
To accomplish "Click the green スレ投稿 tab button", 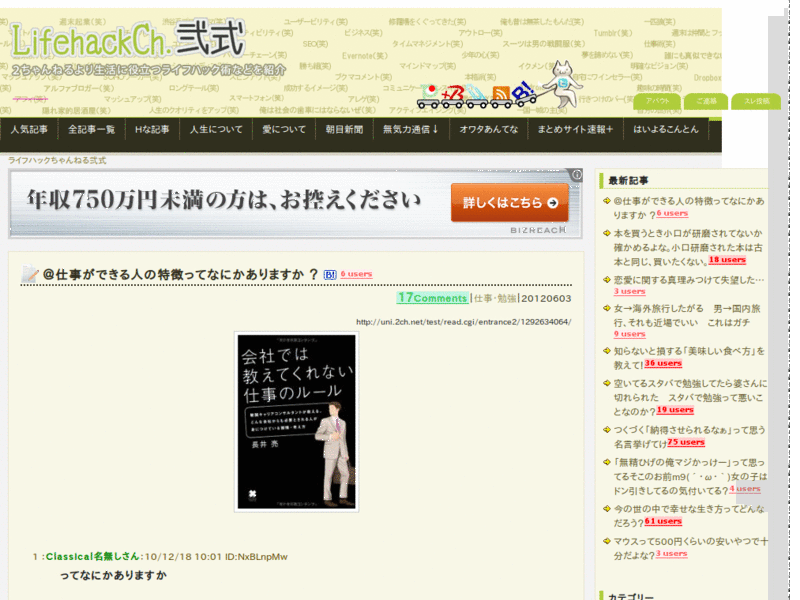I will click(x=756, y=101).
